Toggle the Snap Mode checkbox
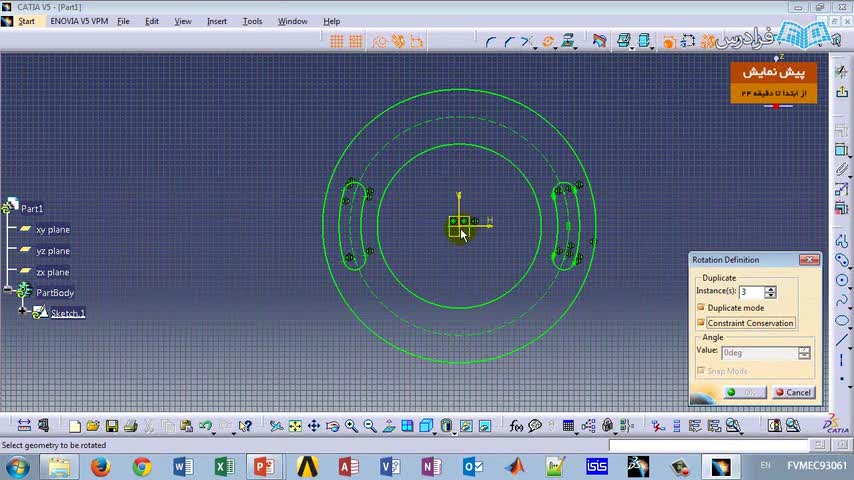This screenshot has width=854, height=480. point(701,371)
